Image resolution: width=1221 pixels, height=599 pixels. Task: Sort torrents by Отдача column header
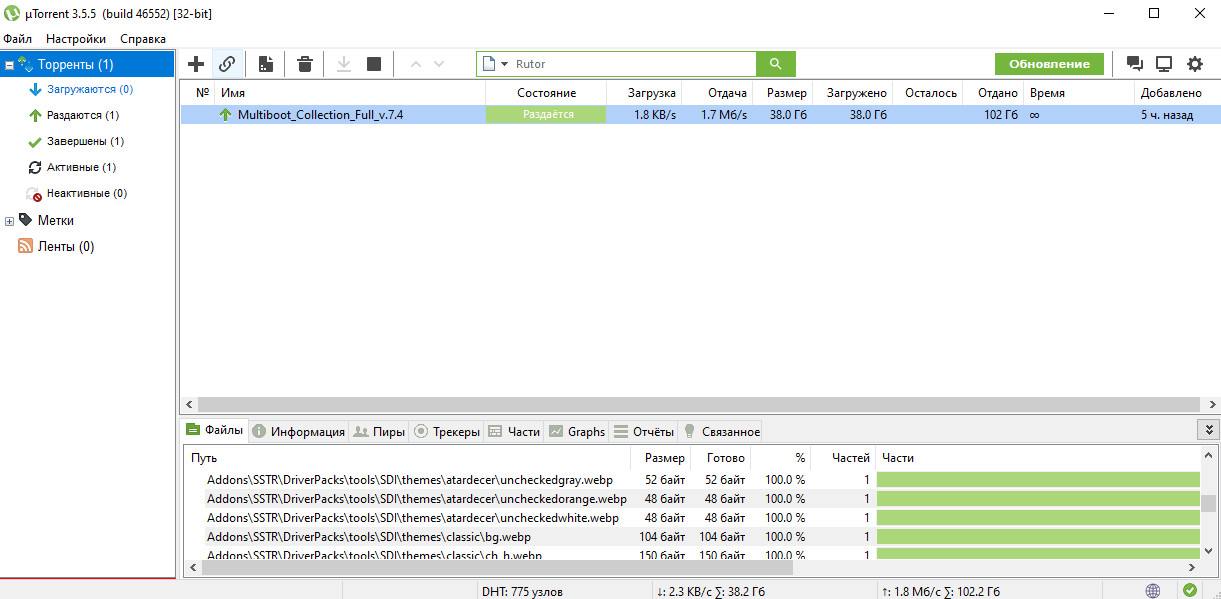click(719, 92)
